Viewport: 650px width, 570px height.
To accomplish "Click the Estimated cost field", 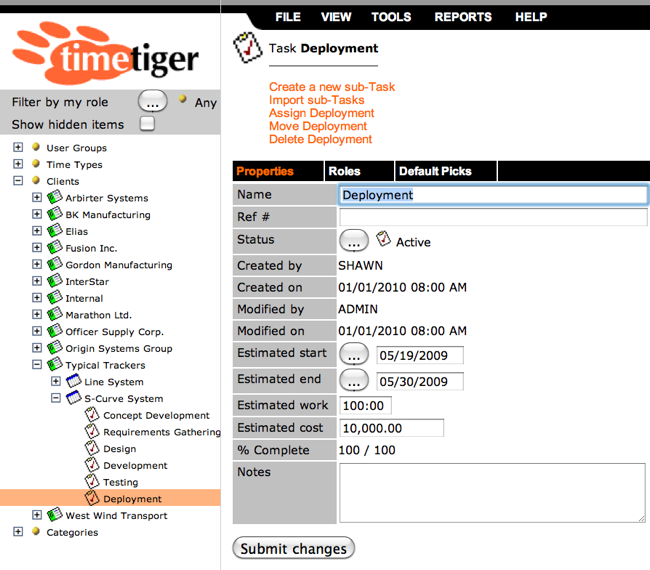I will point(391,428).
